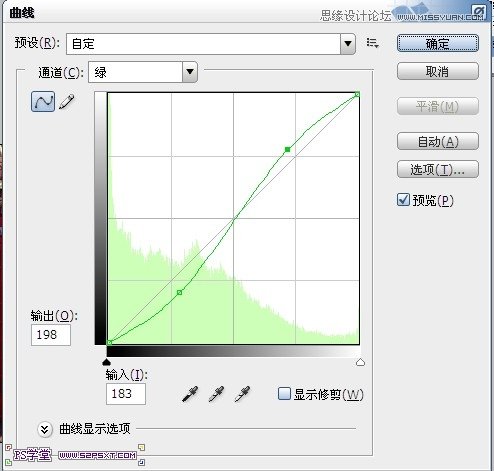Click the 输入 input value field

click(x=126, y=394)
